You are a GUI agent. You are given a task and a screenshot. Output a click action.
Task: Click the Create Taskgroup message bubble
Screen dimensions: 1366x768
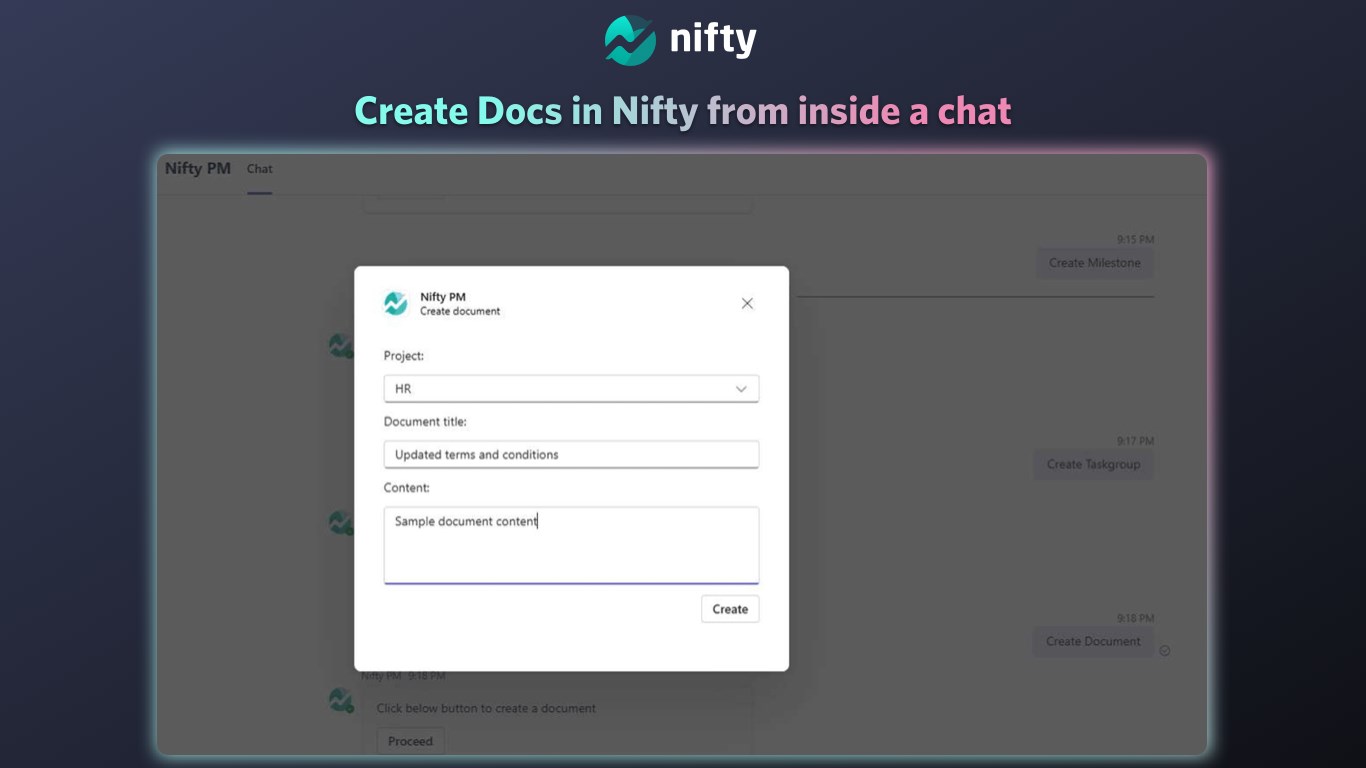tap(1094, 464)
